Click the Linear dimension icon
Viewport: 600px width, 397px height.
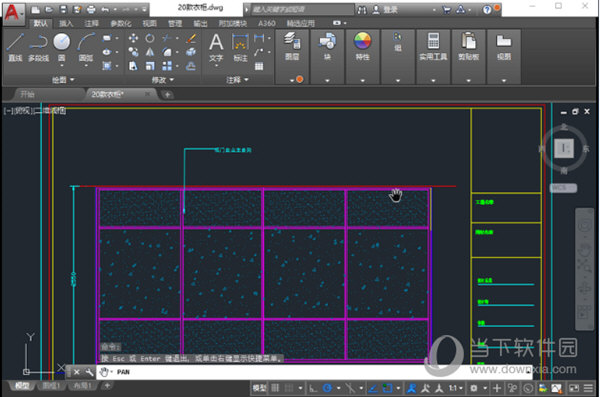tap(259, 38)
